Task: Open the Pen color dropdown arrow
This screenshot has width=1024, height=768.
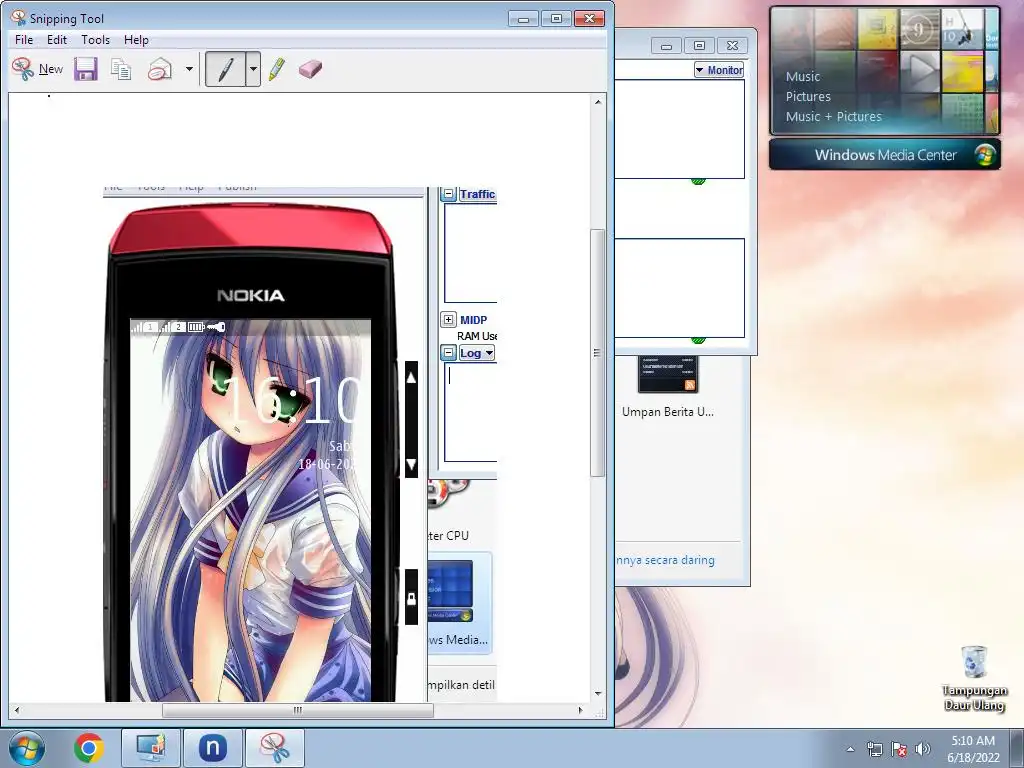Action: pyautogui.click(x=253, y=69)
